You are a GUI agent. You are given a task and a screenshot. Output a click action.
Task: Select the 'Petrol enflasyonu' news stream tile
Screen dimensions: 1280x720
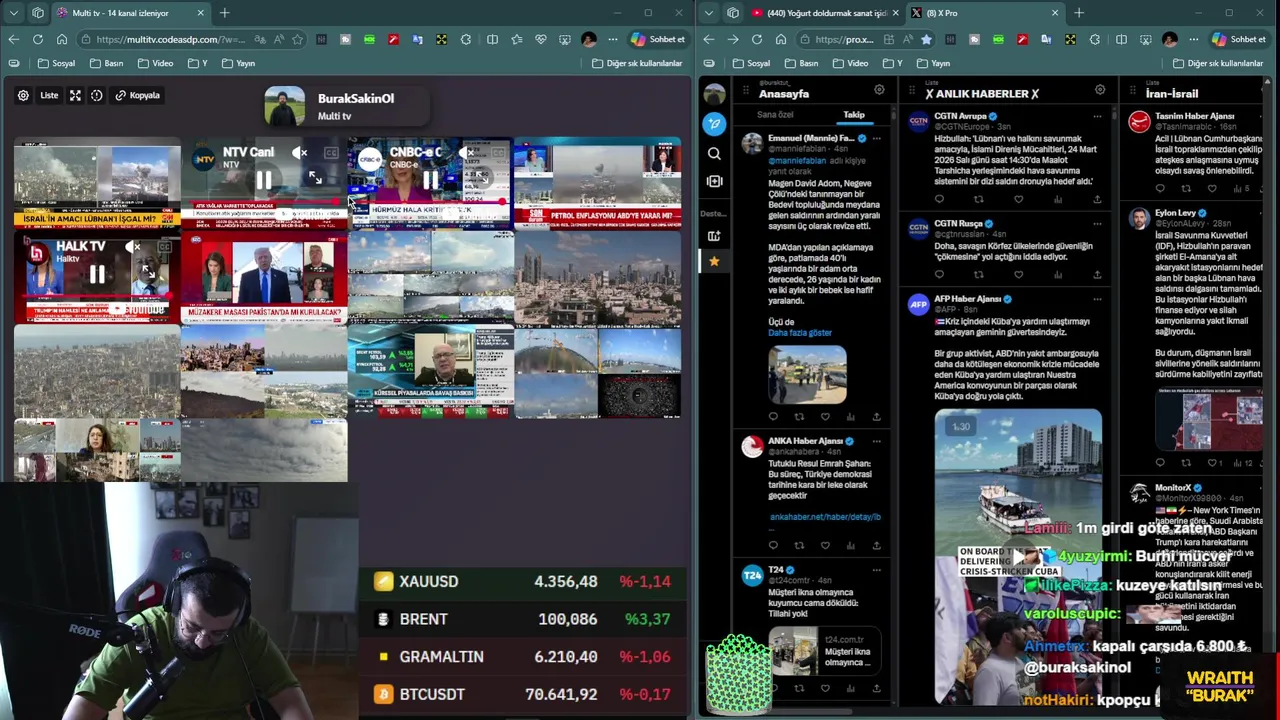[x=597, y=185]
